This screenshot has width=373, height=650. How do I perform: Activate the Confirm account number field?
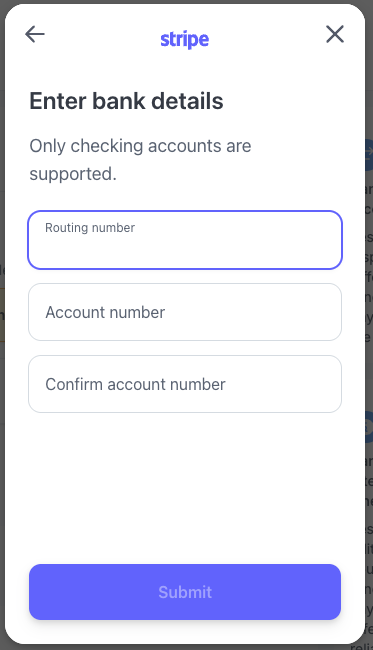coord(185,384)
